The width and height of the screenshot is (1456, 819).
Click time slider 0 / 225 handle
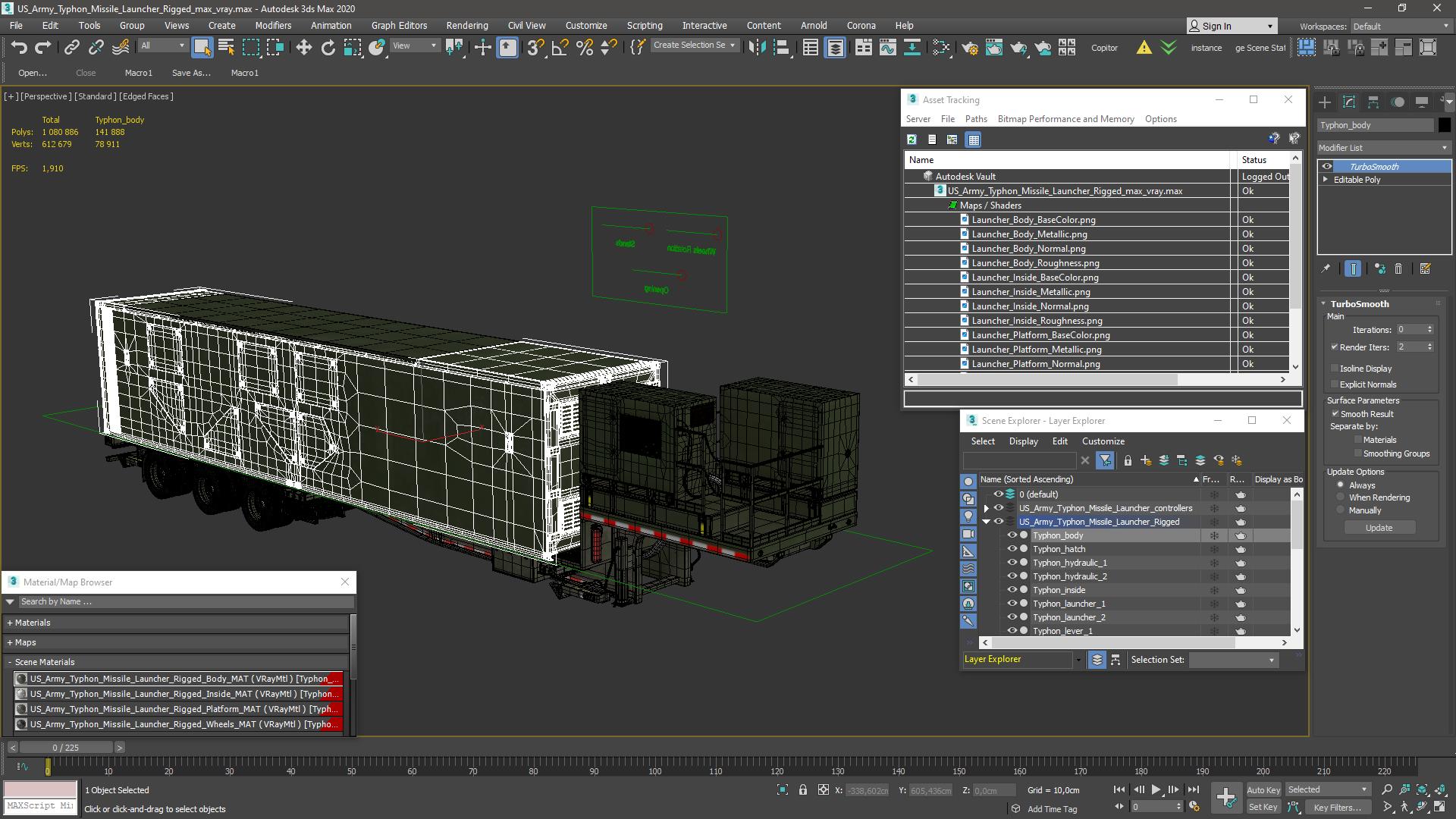tap(65, 748)
